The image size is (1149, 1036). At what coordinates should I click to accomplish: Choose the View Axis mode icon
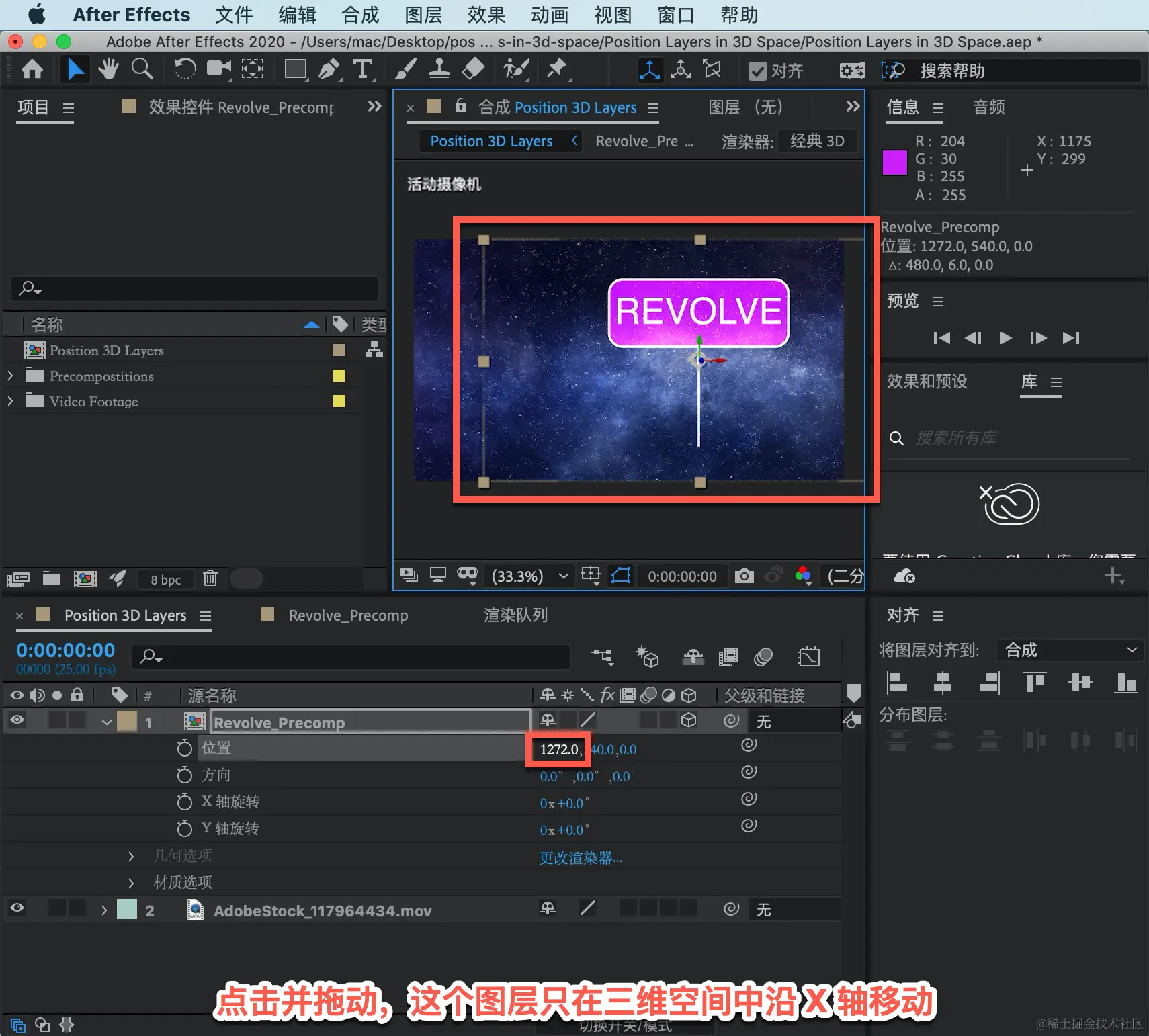712,70
